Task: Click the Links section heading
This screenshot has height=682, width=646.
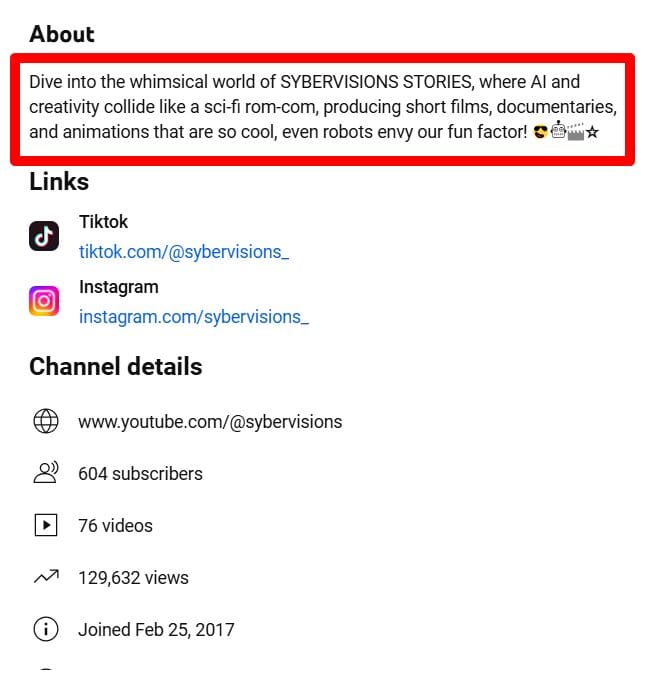Action: pos(59,181)
